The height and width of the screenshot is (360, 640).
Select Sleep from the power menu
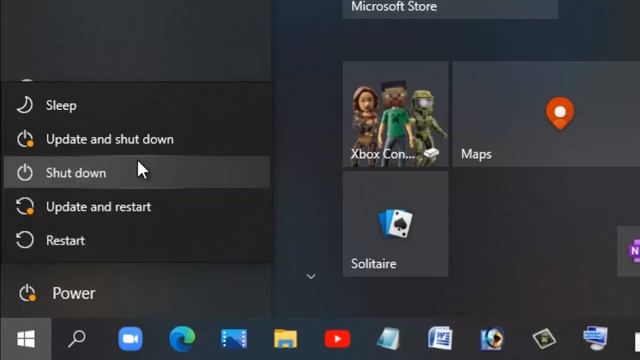[137, 106]
